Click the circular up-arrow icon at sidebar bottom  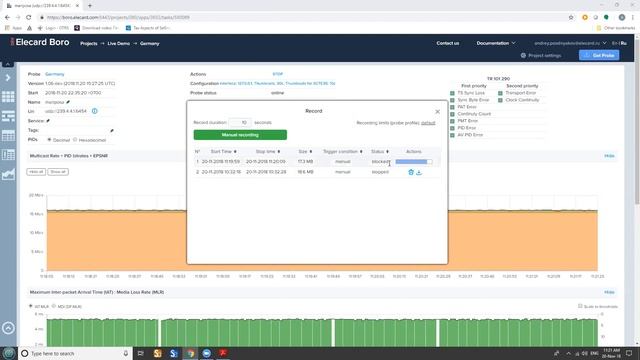pos(8,328)
